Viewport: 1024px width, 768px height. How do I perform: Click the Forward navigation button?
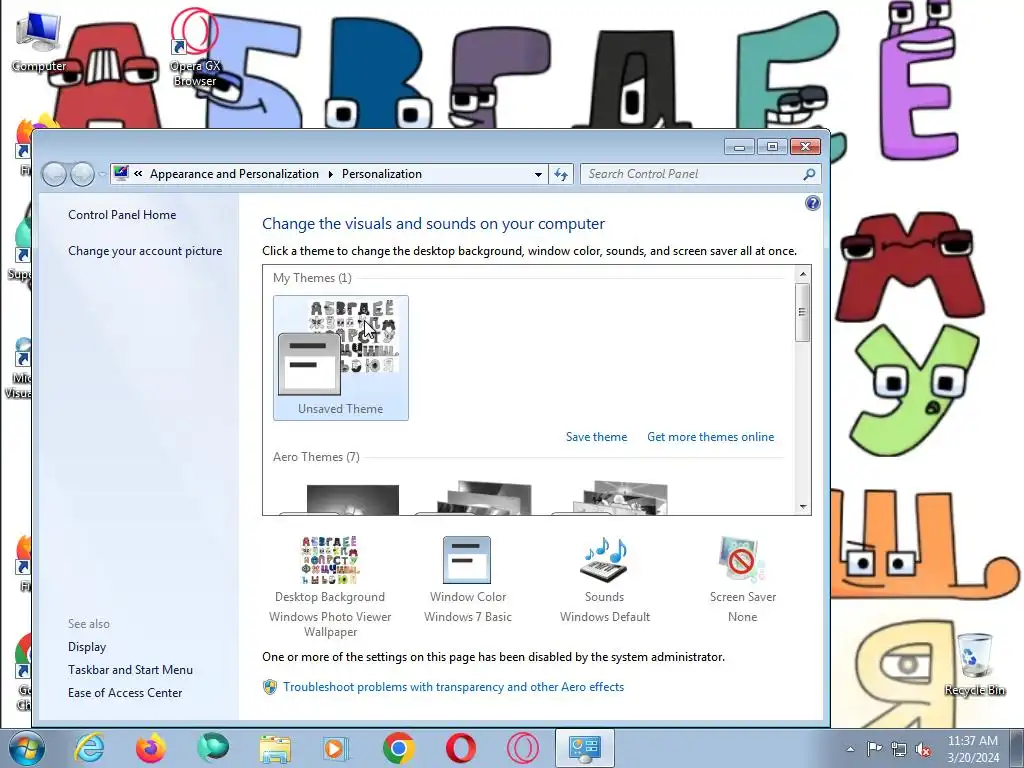(82, 174)
